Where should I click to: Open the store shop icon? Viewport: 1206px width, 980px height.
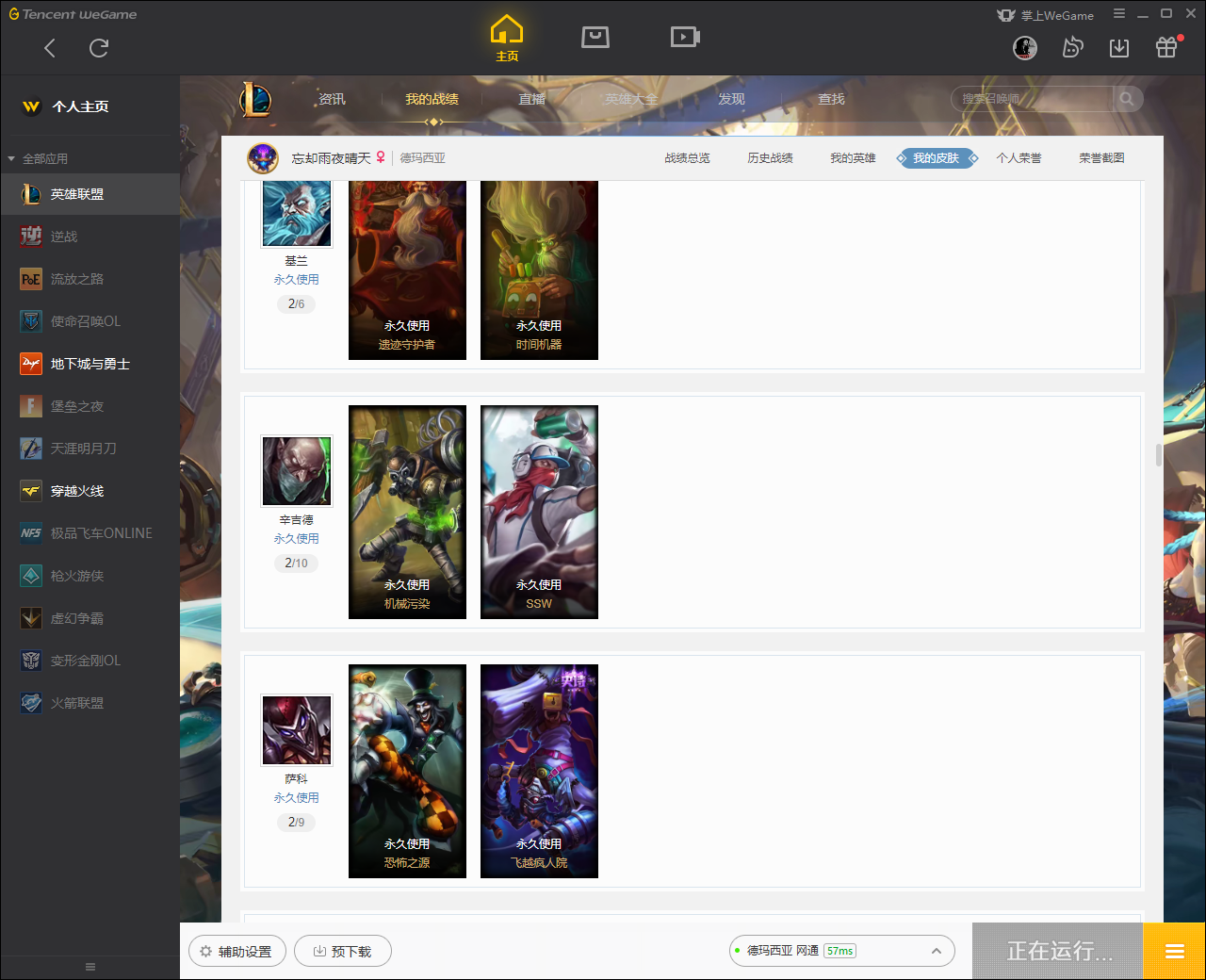point(595,37)
